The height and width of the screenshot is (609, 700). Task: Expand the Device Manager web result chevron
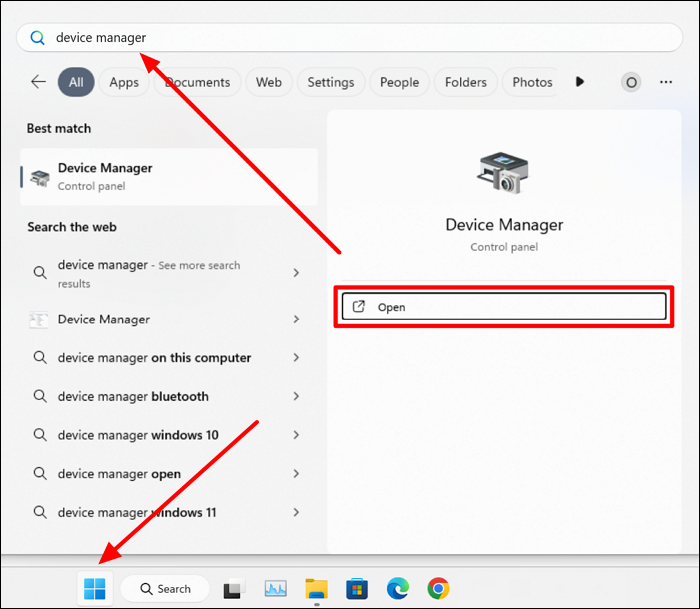pyautogui.click(x=296, y=319)
